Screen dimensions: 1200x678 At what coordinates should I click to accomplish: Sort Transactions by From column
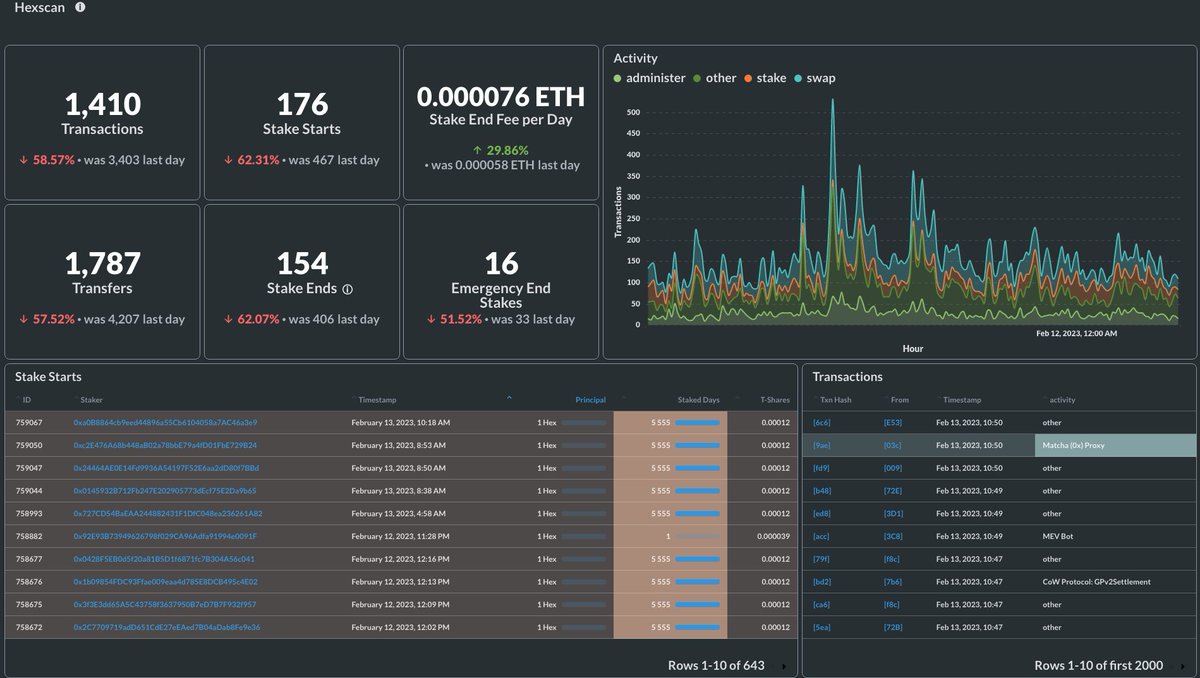tap(898, 400)
